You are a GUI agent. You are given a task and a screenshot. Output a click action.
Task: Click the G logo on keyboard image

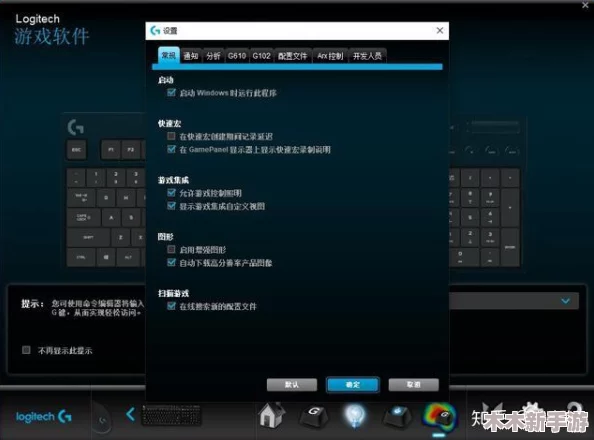pyautogui.click(x=75, y=127)
